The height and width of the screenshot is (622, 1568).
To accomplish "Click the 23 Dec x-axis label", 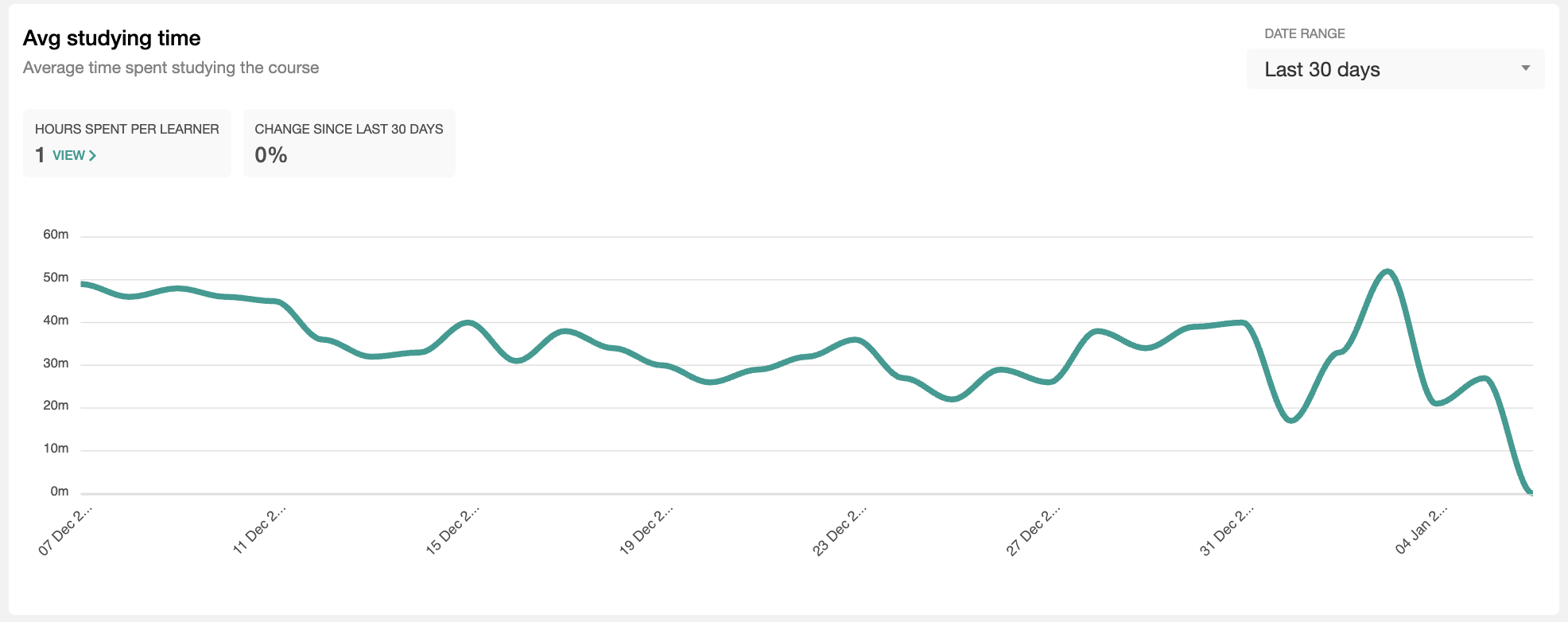I will click(x=839, y=529).
